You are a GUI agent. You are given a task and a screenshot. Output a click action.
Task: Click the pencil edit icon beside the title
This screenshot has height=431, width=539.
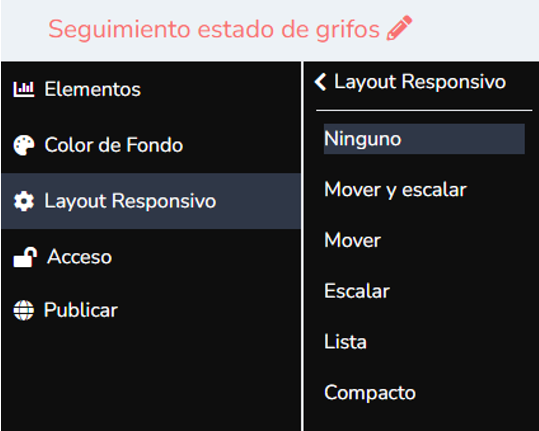(399, 28)
